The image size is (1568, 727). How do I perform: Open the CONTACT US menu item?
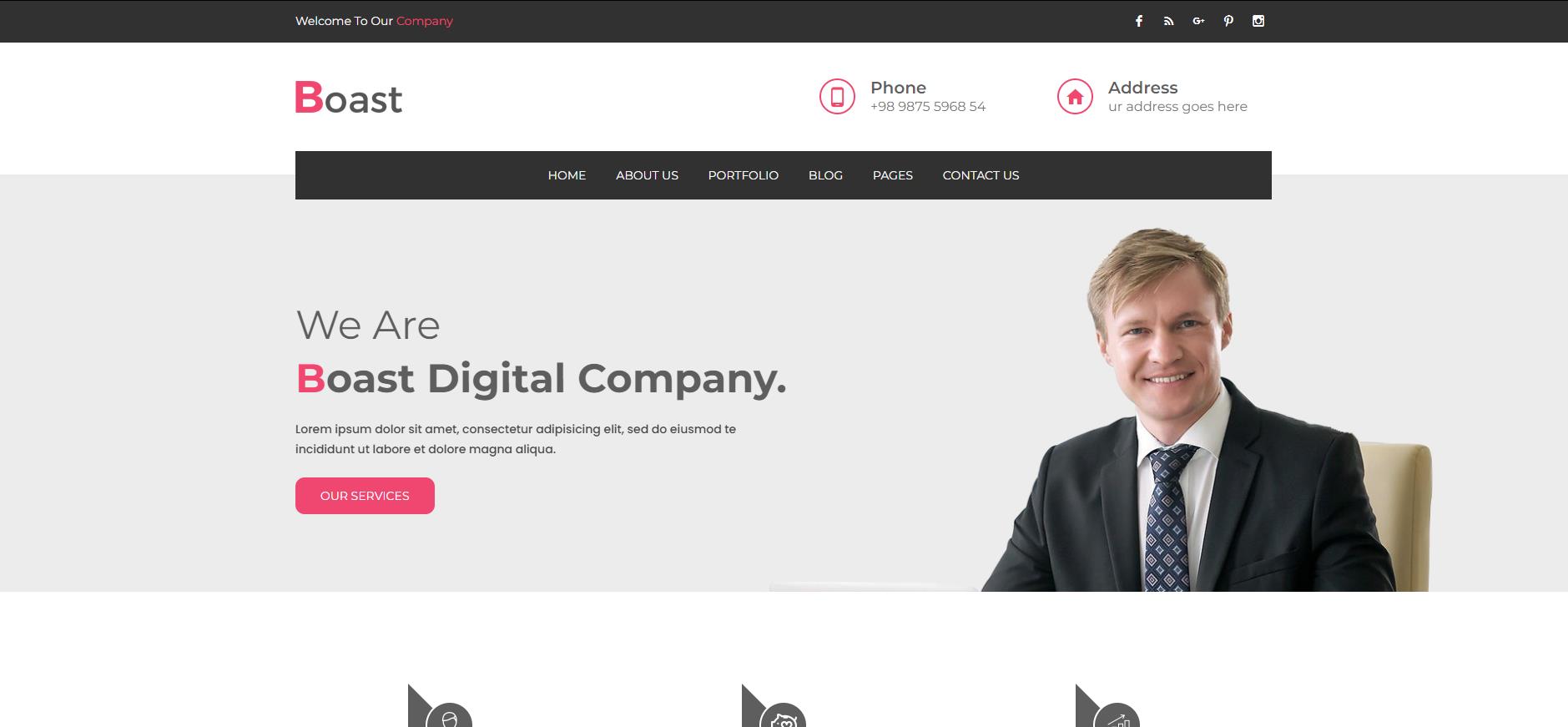pyautogui.click(x=981, y=175)
